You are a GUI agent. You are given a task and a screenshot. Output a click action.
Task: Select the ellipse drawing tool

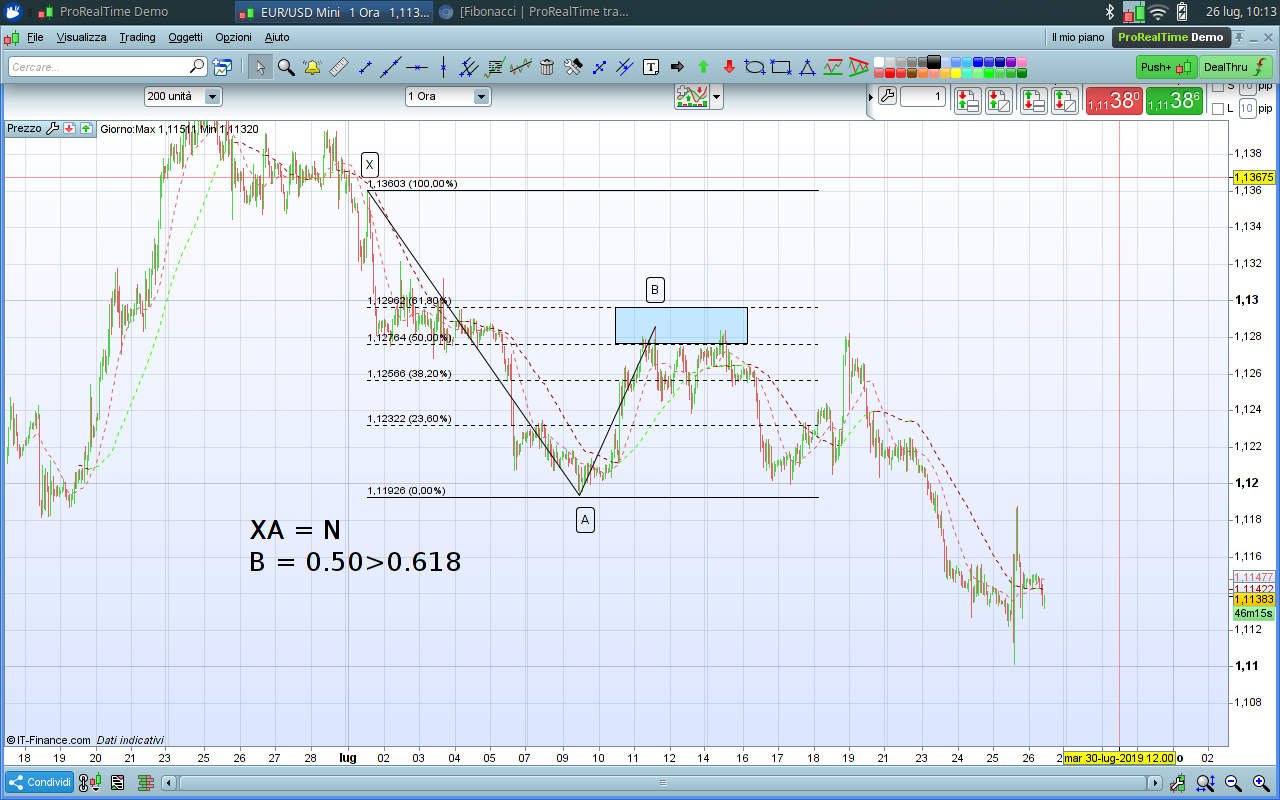click(755, 67)
